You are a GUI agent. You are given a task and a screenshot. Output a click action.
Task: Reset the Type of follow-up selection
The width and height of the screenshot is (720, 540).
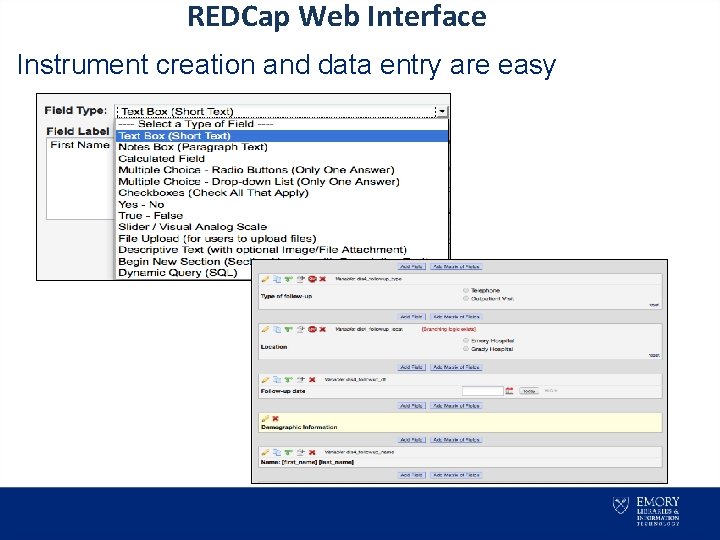tap(654, 305)
